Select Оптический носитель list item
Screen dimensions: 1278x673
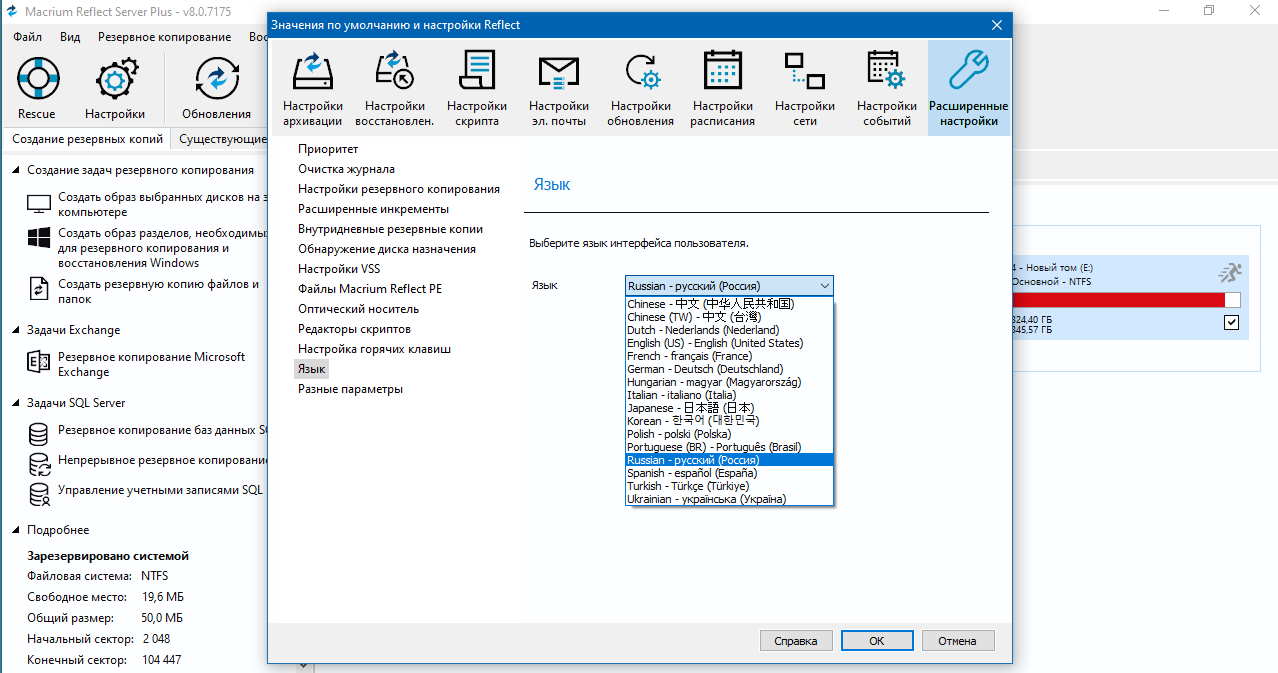pos(358,309)
